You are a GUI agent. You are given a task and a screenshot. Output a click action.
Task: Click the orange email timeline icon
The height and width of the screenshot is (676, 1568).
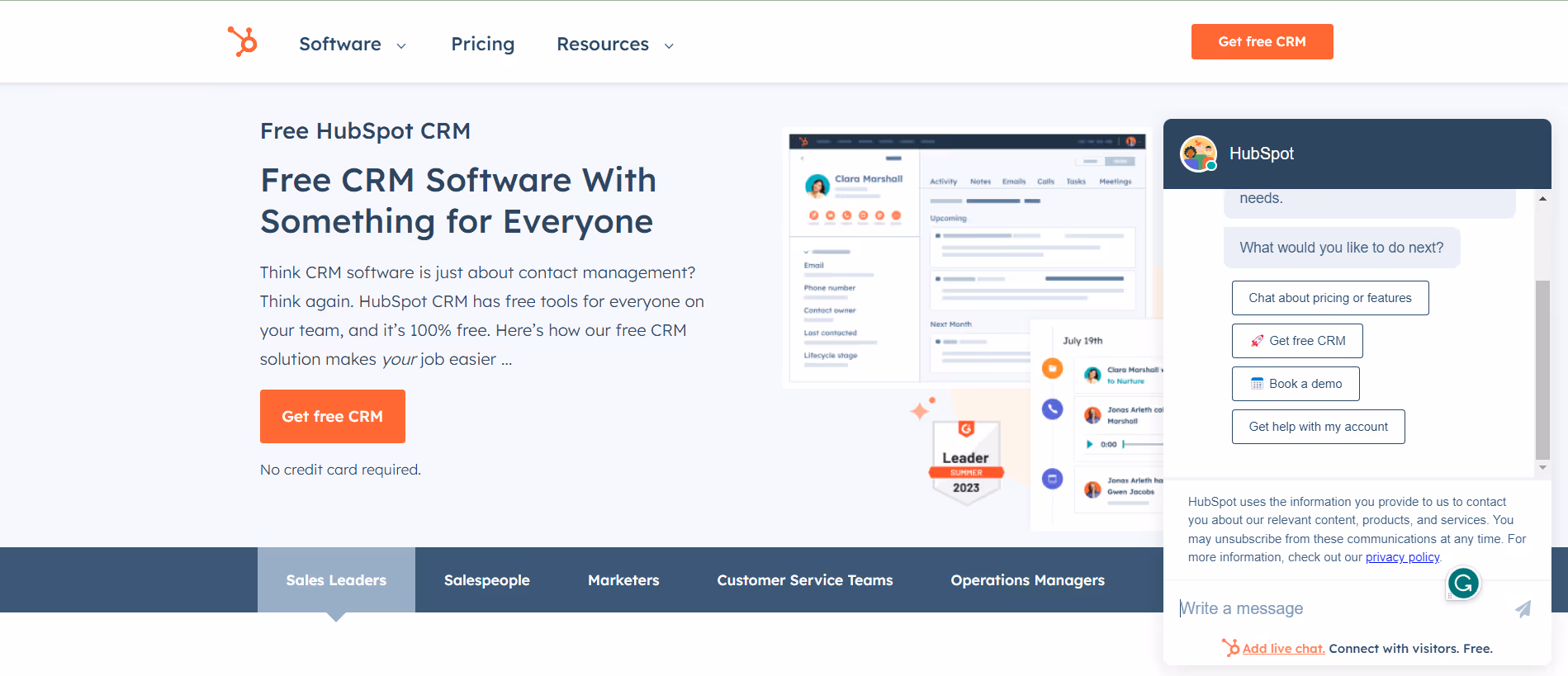click(1052, 368)
